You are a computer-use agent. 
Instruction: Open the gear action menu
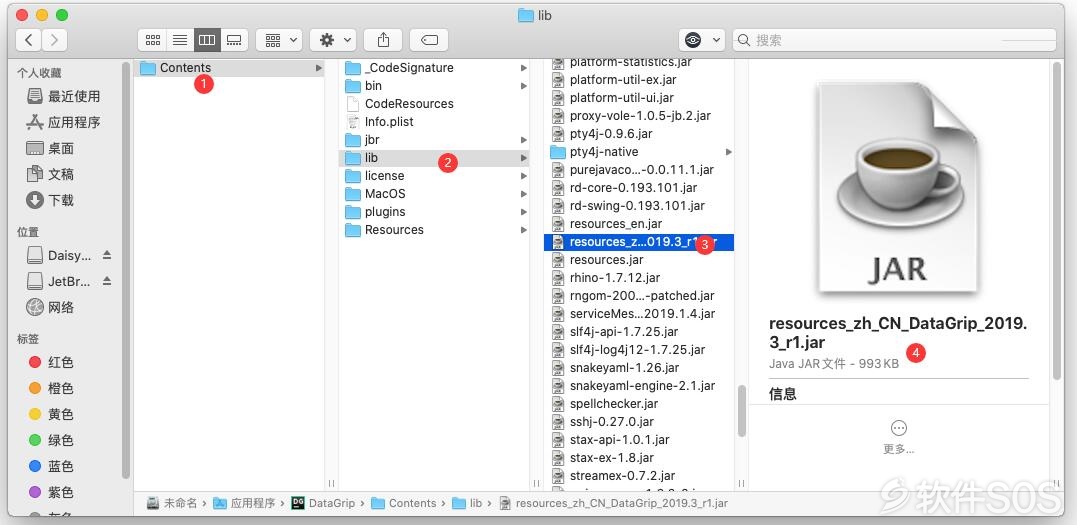[x=333, y=40]
